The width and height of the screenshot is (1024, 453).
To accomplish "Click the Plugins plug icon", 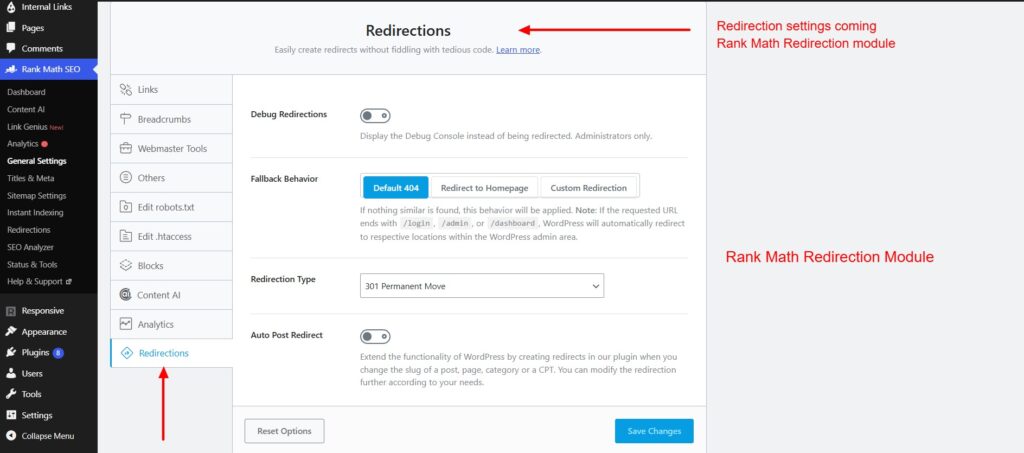I will coord(11,352).
